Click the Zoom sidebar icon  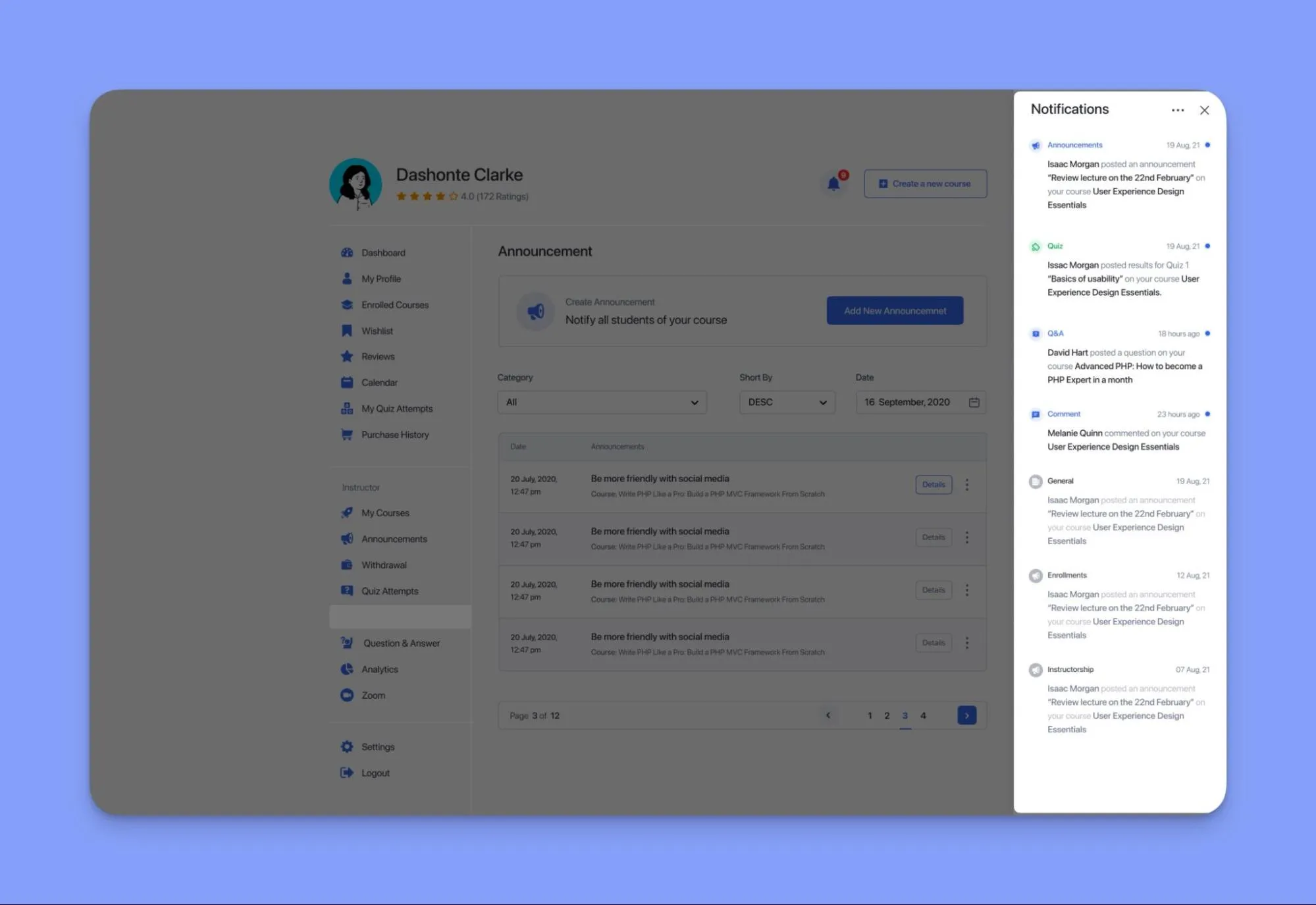pos(347,695)
